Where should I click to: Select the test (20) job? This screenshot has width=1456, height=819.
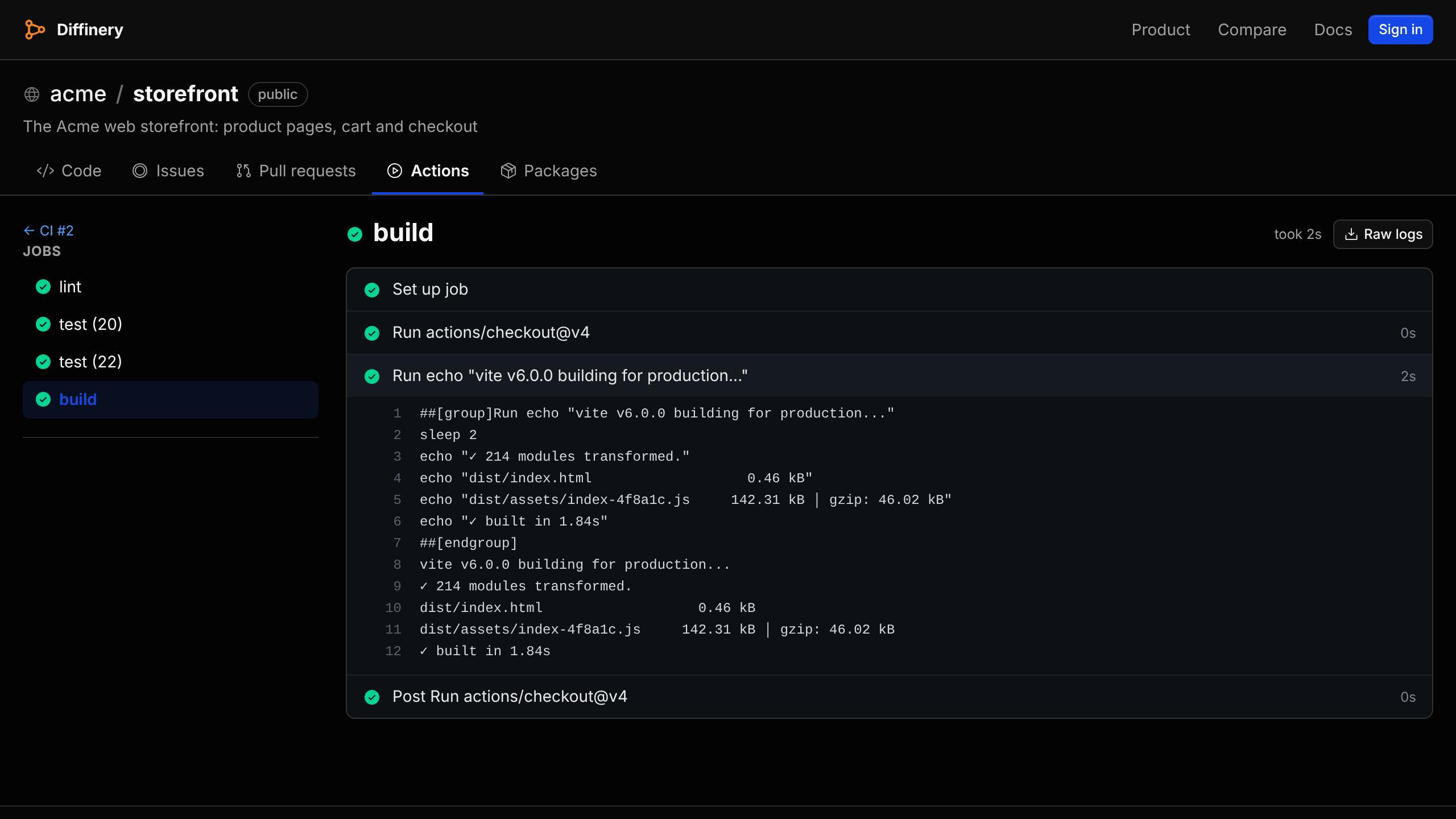pos(171,324)
